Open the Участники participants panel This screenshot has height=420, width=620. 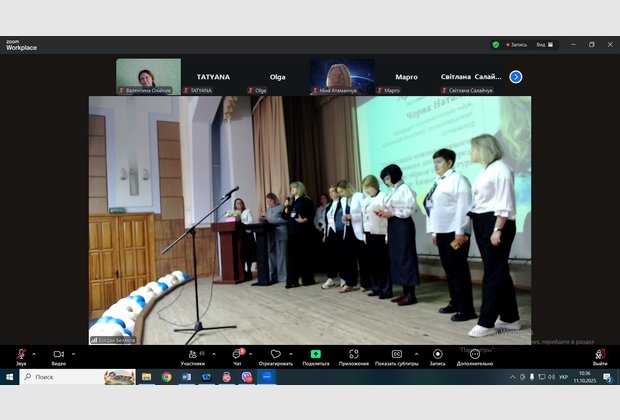click(x=193, y=357)
